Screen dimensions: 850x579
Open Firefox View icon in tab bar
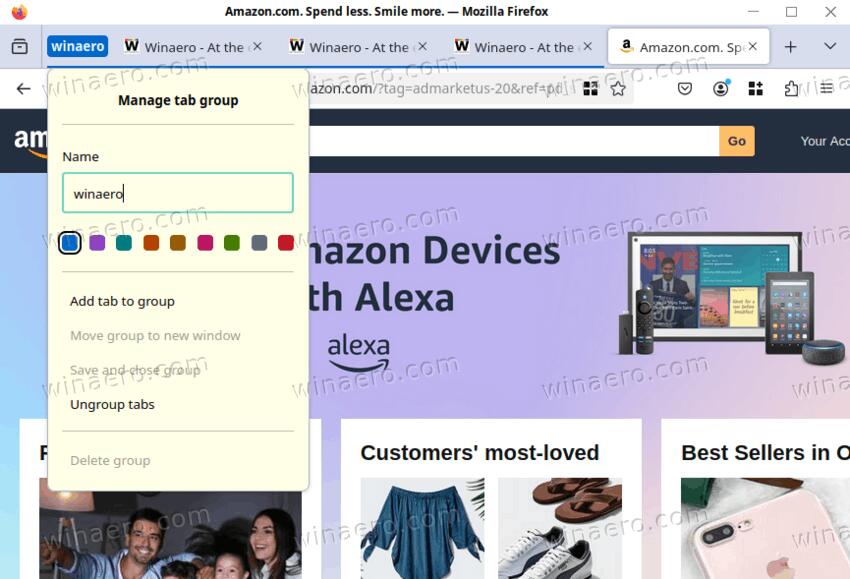20,47
